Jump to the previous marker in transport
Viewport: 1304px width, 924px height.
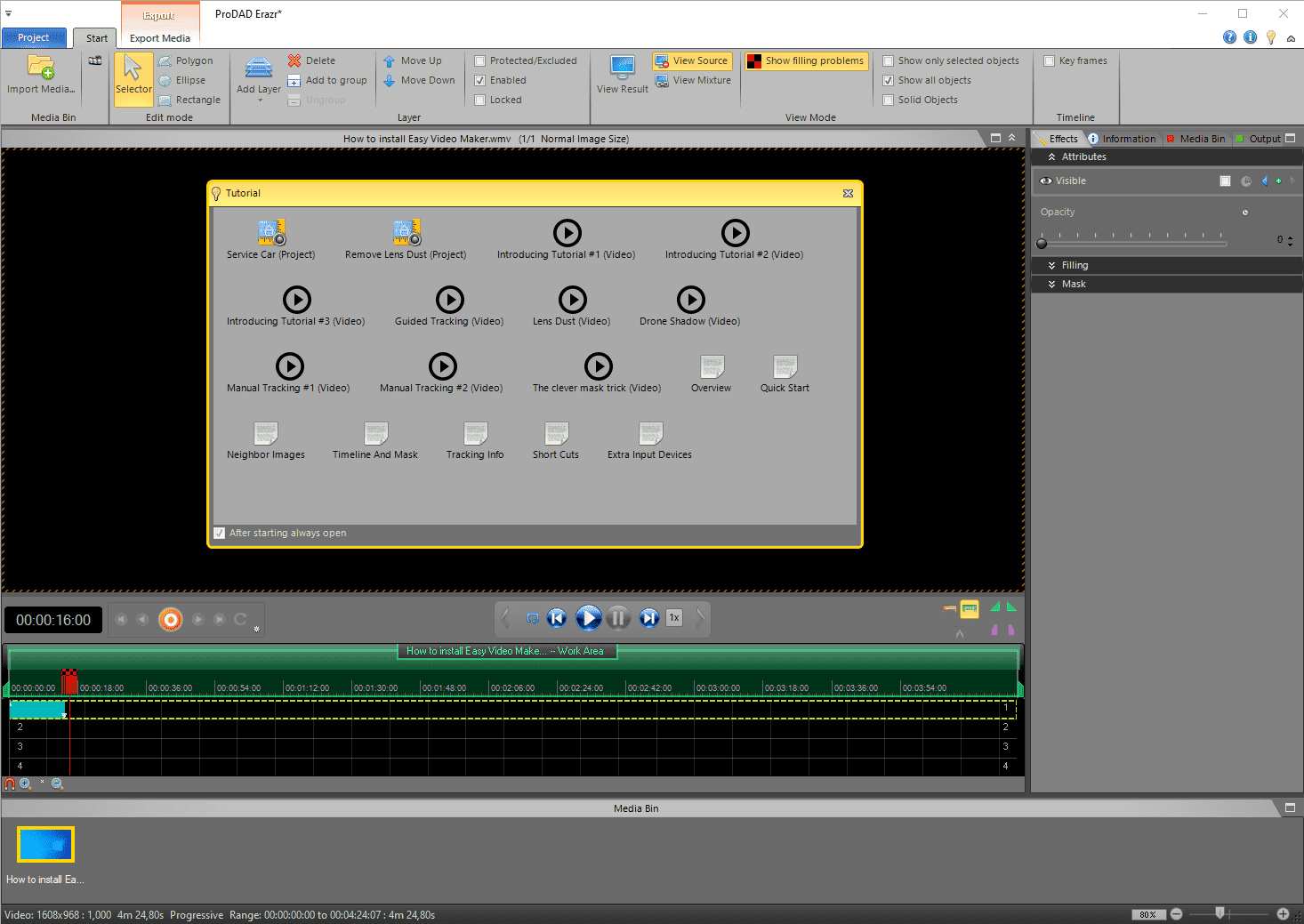(x=557, y=617)
